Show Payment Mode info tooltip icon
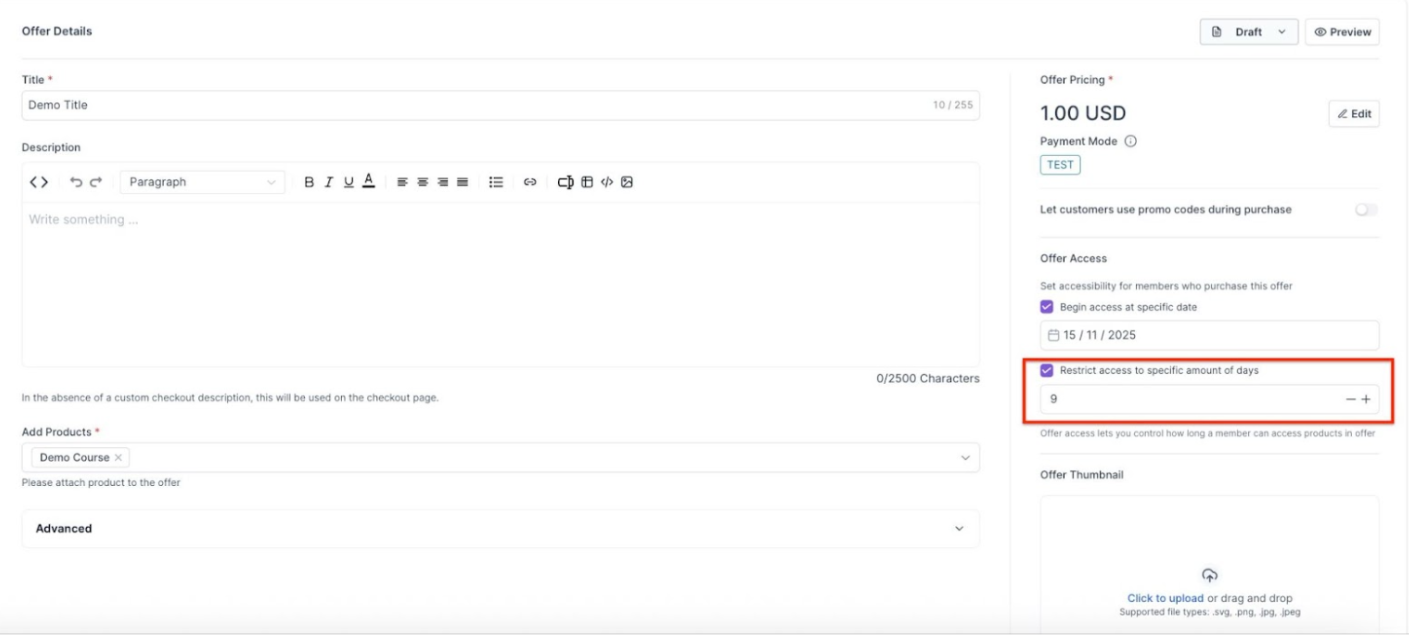This screenshot has width=1409, height=636. click(1131, 141)
